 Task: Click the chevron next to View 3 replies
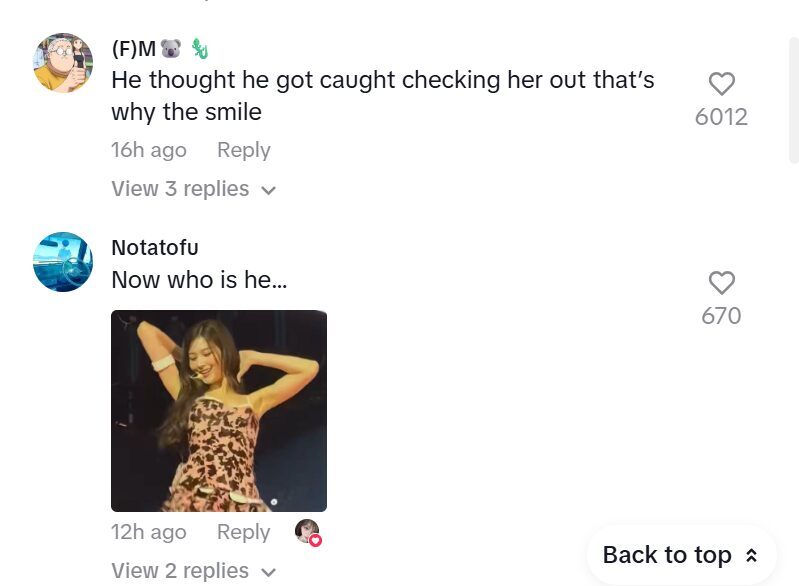point(268,190)
